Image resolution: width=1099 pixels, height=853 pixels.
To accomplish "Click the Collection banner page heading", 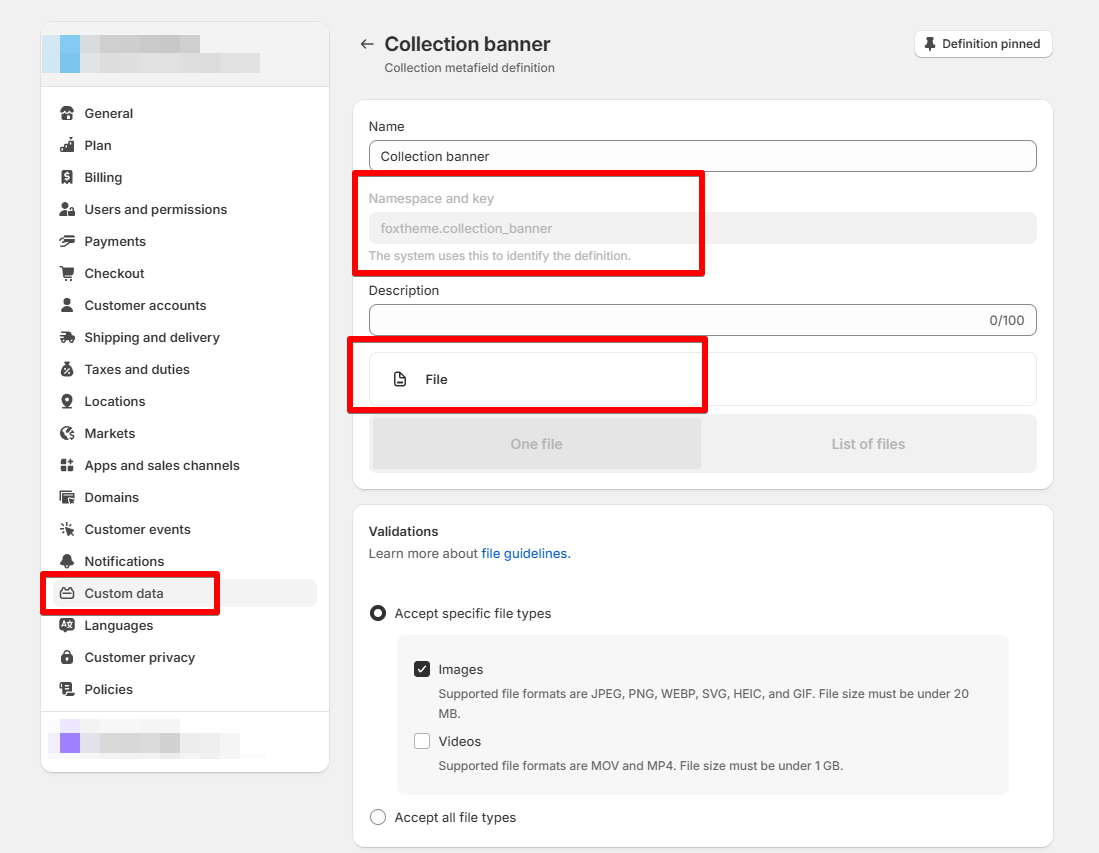I will 467,44.
